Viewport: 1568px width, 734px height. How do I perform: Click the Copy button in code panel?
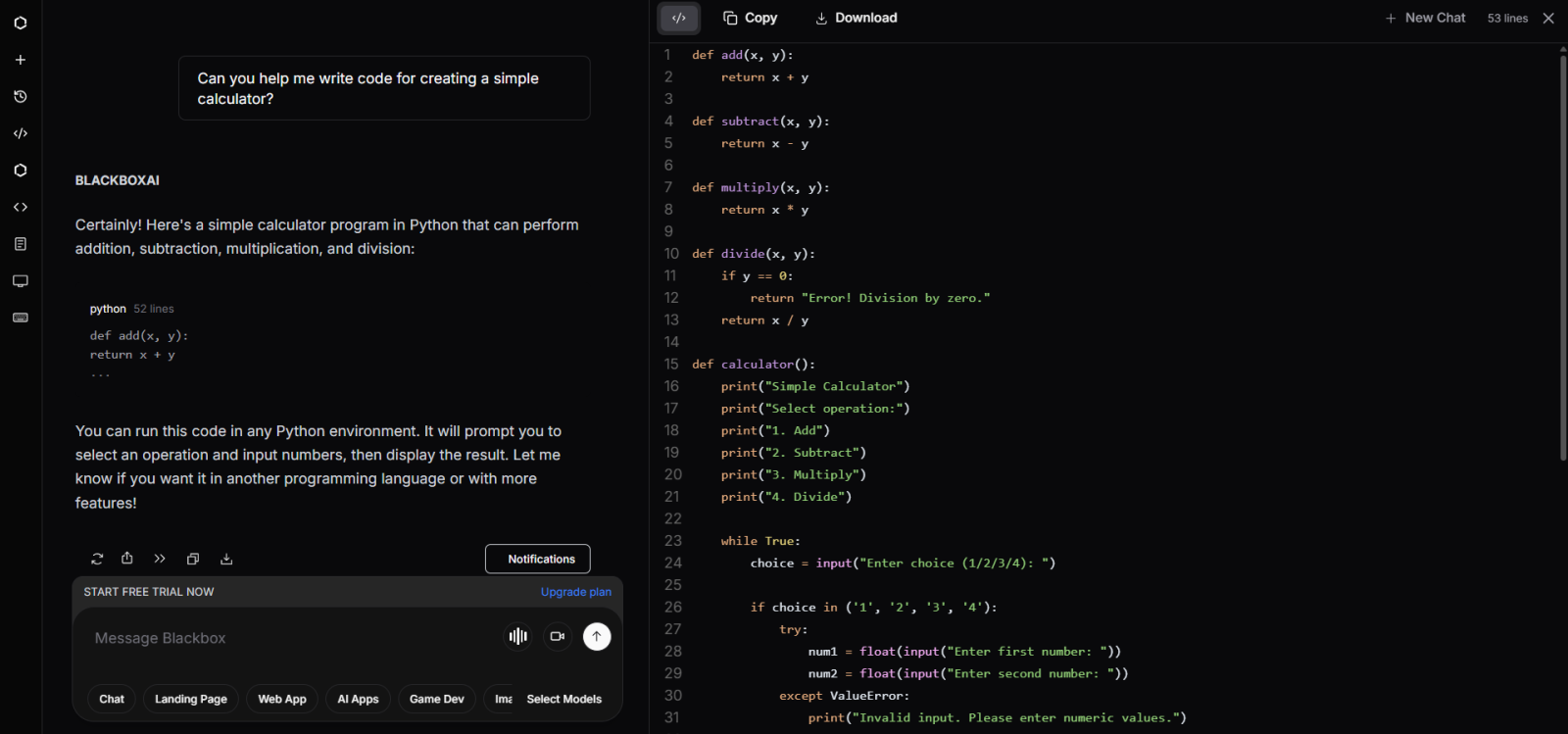point(751,18)
